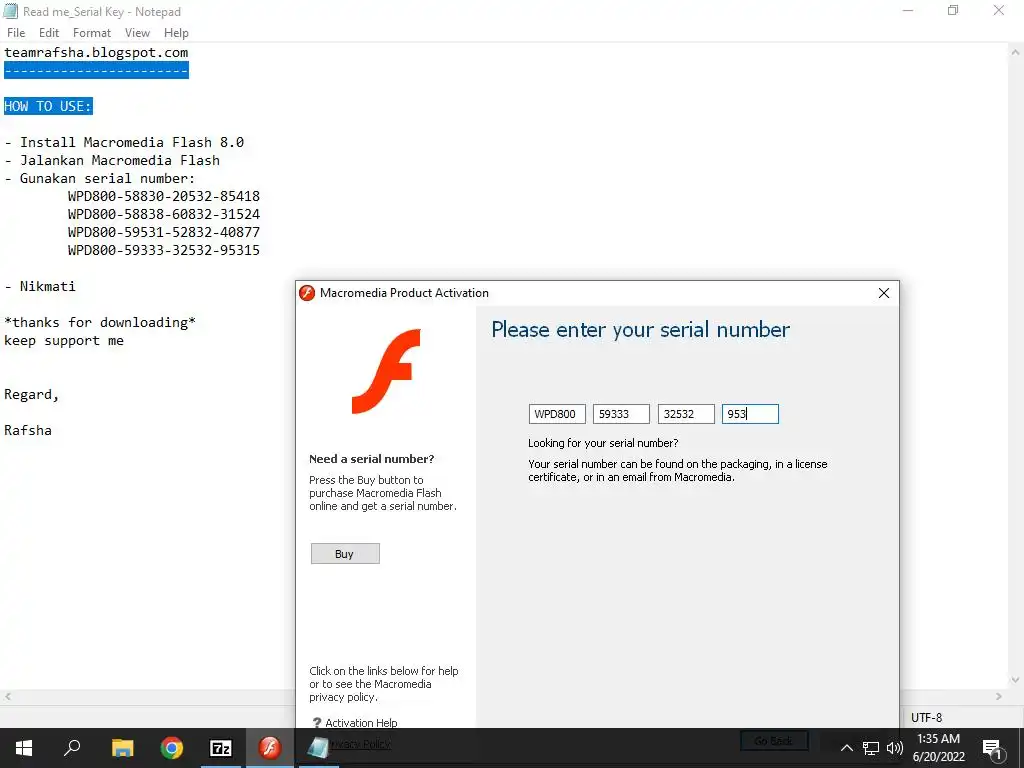The height and width of the screenshot is (768, 1024).
Task: Click the serial field containing 59333
Action: click(x=621, y=414)
